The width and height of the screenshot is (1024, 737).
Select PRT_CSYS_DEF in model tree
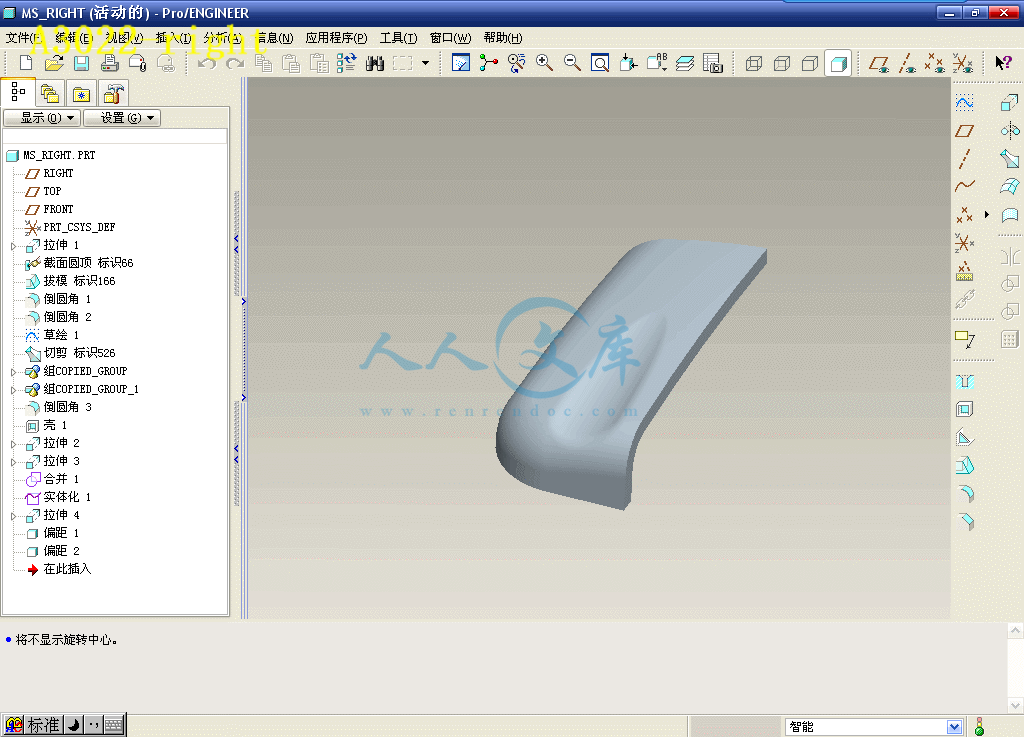pyautogui.click(x=79, y=227)
